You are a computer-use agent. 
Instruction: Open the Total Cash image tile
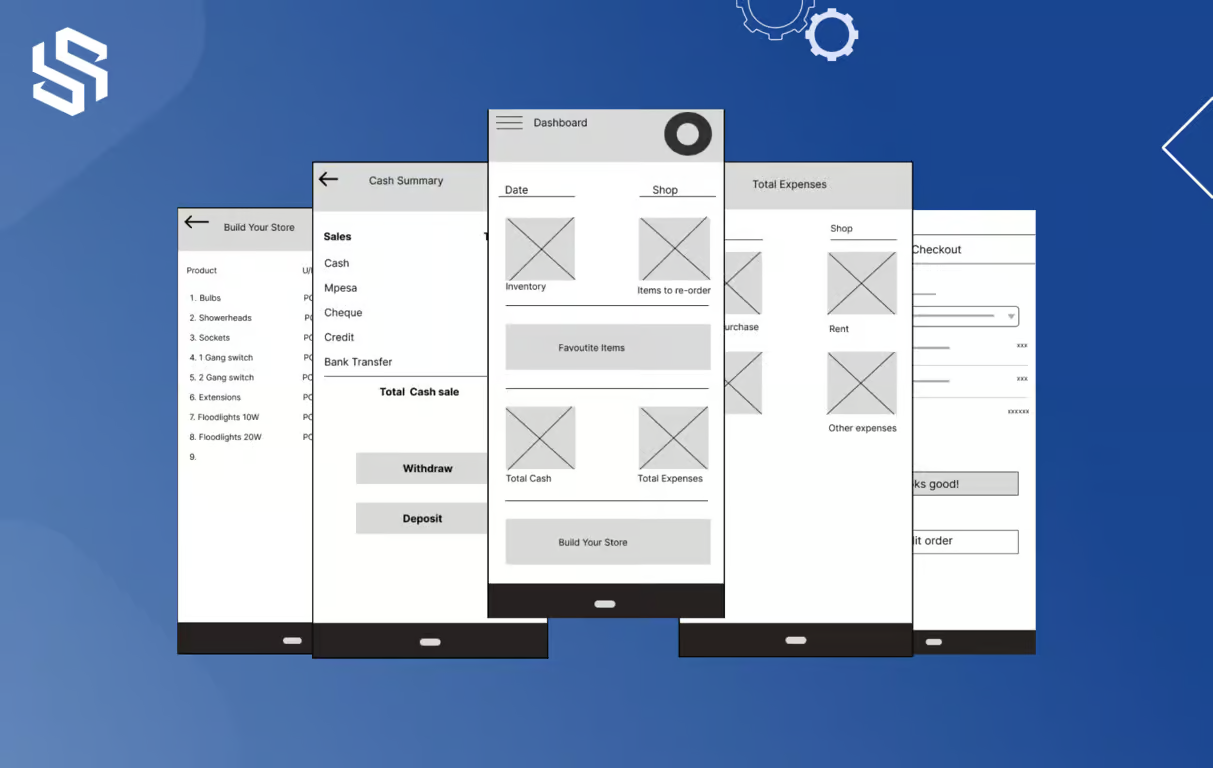tap(540, 438)
